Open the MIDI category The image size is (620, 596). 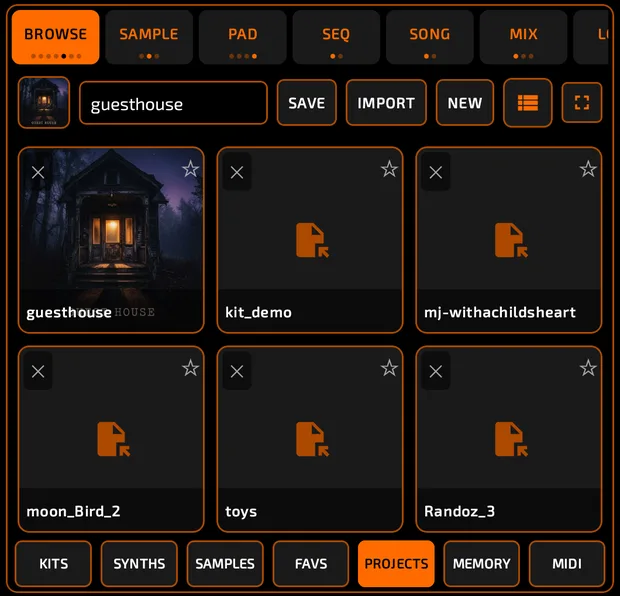(567, 564)
